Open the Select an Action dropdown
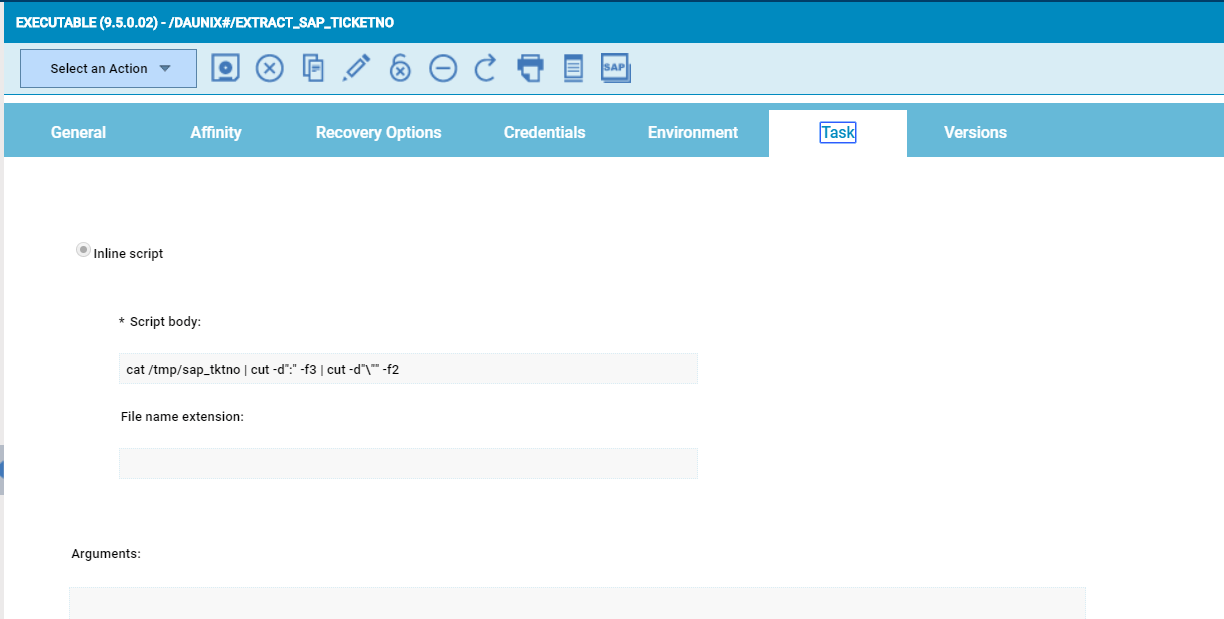The image size is (1224, 619). coord(108,69)
